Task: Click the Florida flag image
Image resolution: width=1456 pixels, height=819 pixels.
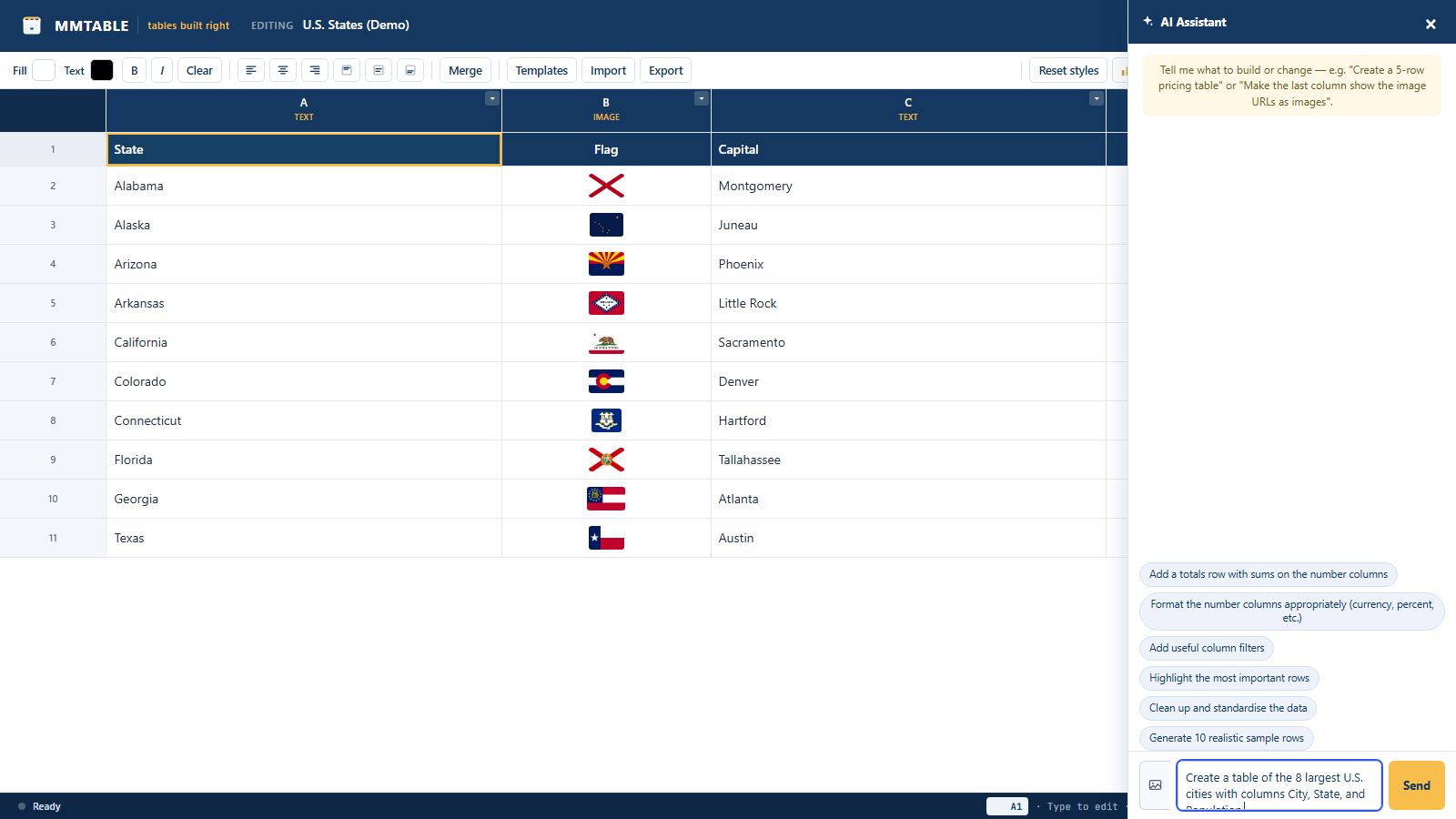Action: (x=606, y=460)
